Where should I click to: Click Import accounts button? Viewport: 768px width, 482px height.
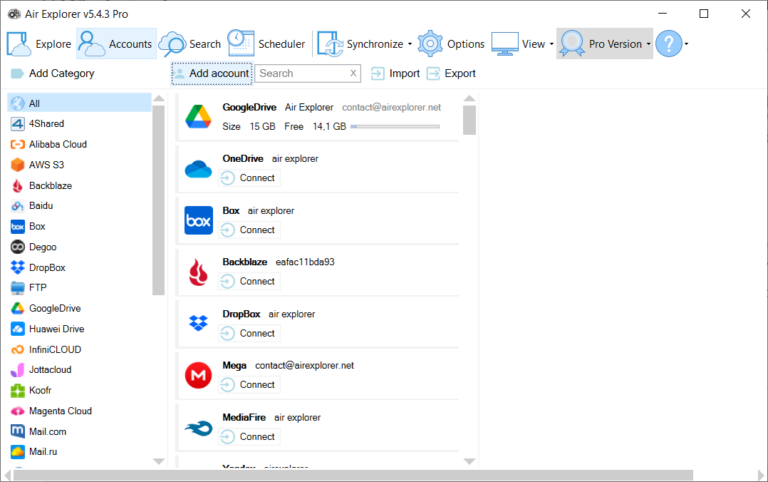pos(396,73)
